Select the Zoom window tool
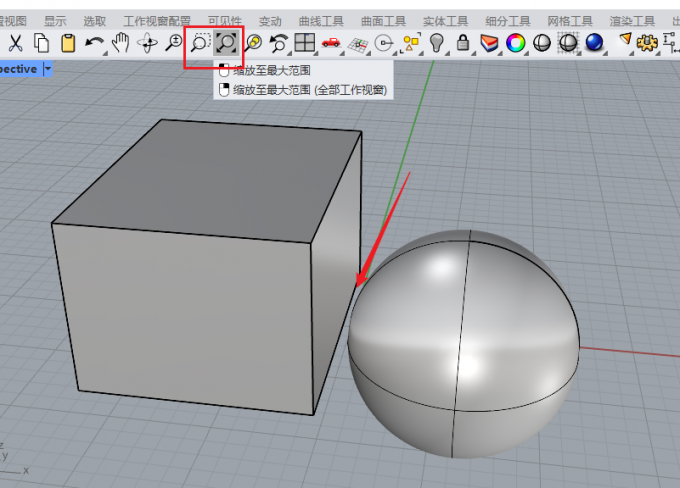Viewport: 680px width, 488px height. (x=200, y=43)
